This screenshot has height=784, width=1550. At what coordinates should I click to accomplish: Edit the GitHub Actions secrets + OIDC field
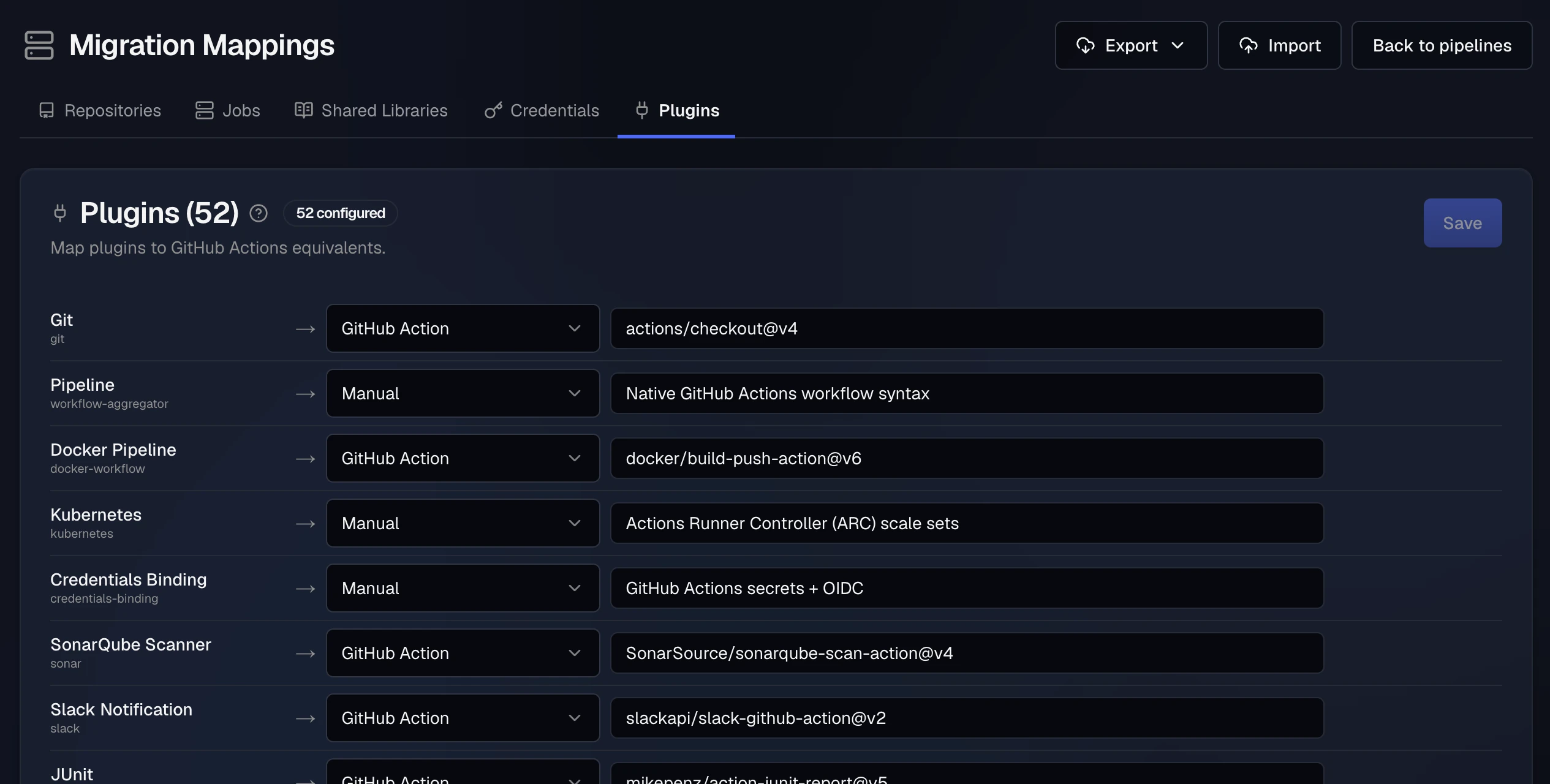pyautogui.click(x=967, y=588)
